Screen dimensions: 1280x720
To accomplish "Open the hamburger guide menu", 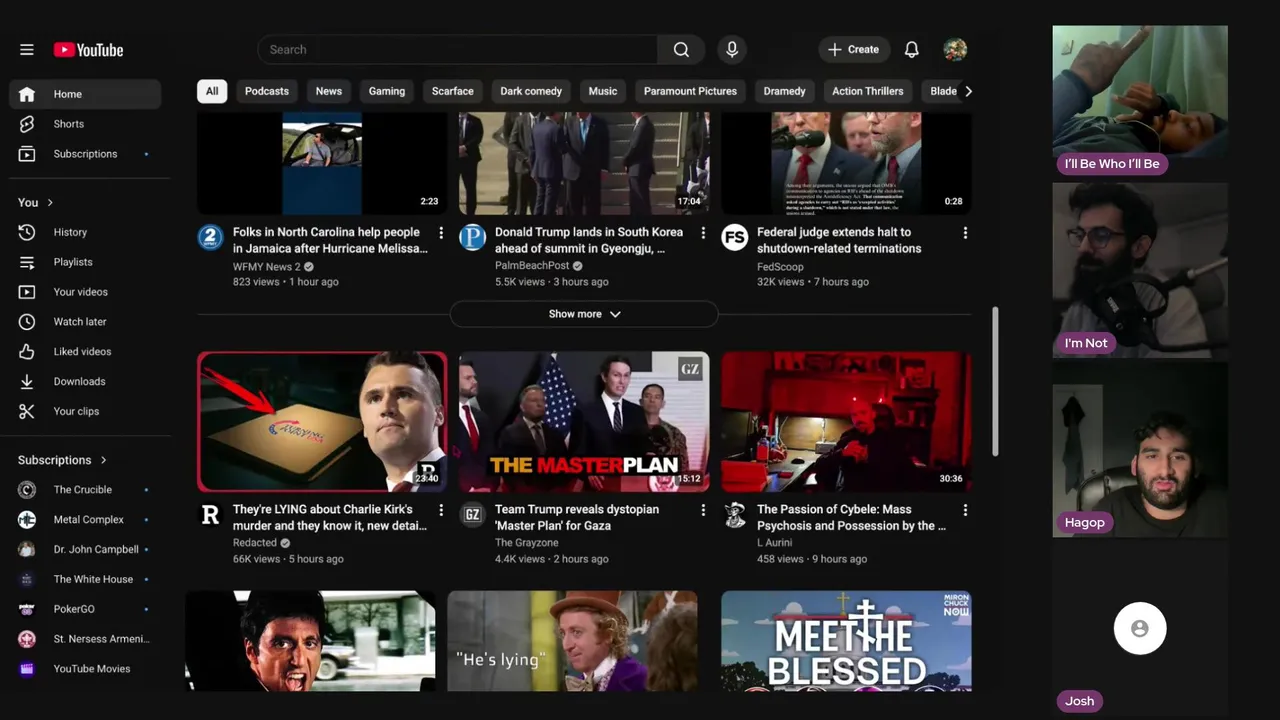I will point(27,50).
